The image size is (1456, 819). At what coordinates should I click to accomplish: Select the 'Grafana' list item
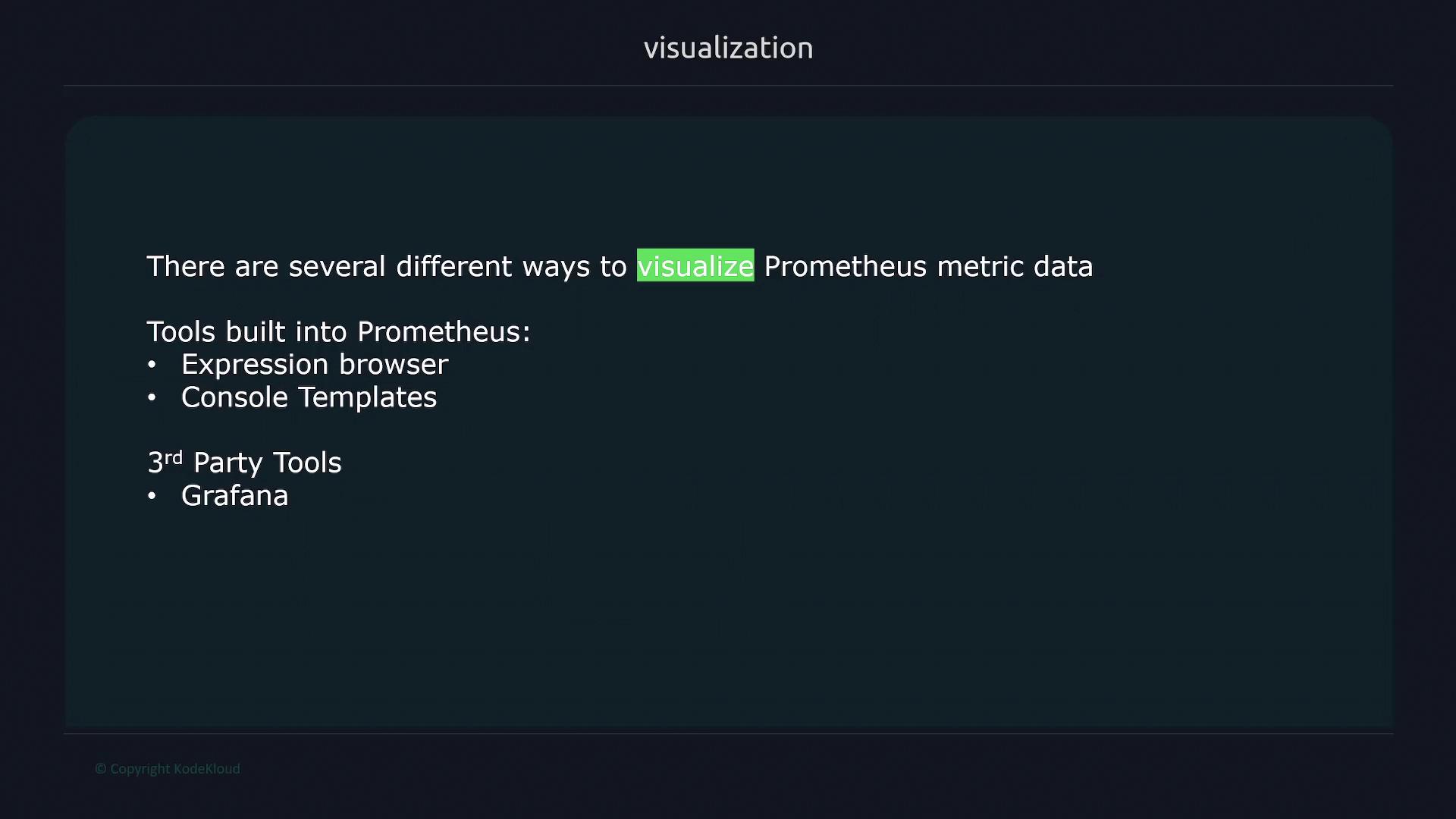234,496
